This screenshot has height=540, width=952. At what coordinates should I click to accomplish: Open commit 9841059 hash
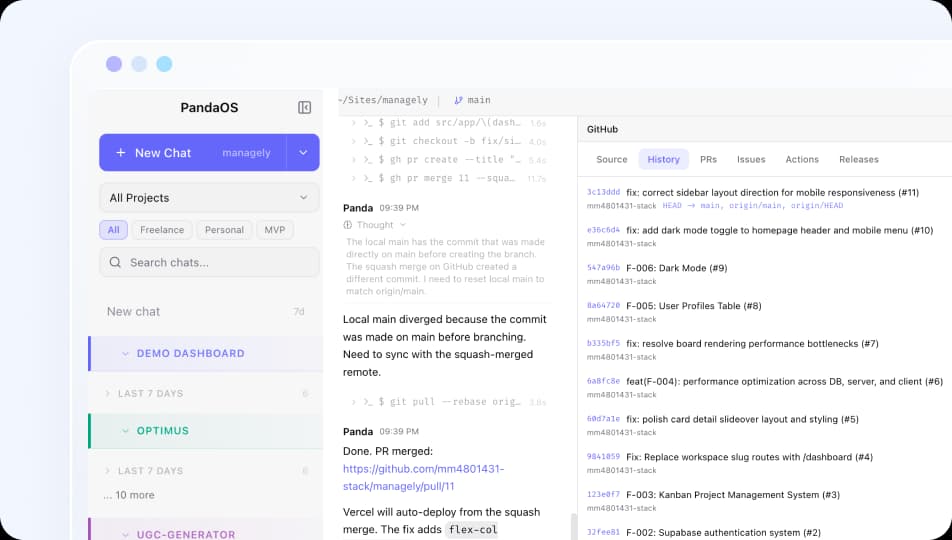tap(604, 456)
